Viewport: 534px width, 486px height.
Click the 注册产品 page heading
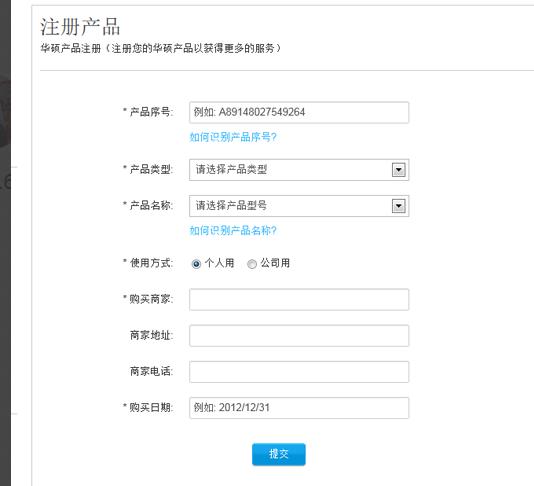click(80, 27)
